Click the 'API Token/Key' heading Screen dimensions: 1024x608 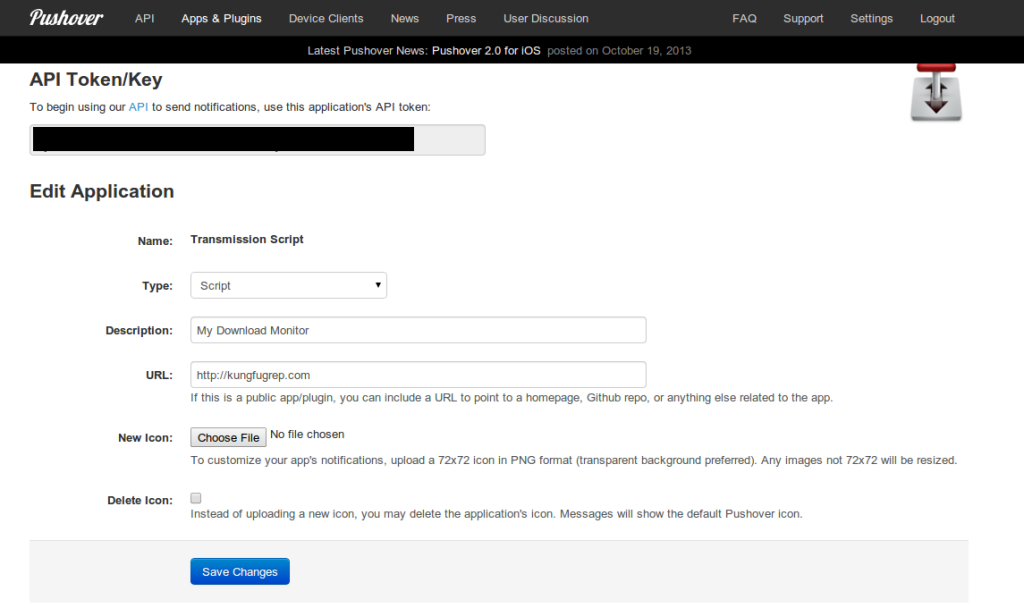96,80
